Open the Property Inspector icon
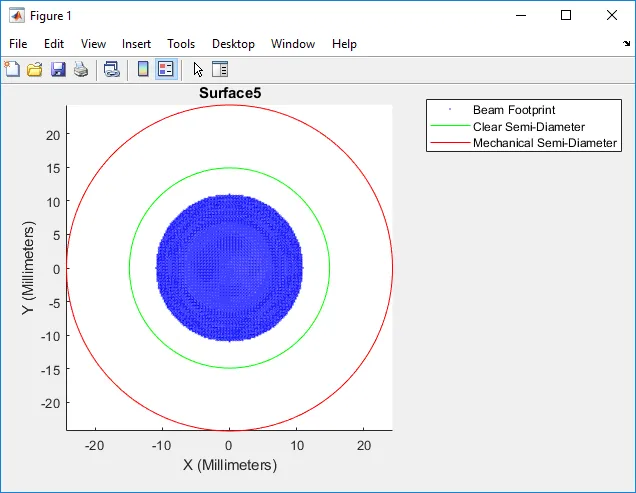The width and height of the screenshot is (636, 493). 220,69
